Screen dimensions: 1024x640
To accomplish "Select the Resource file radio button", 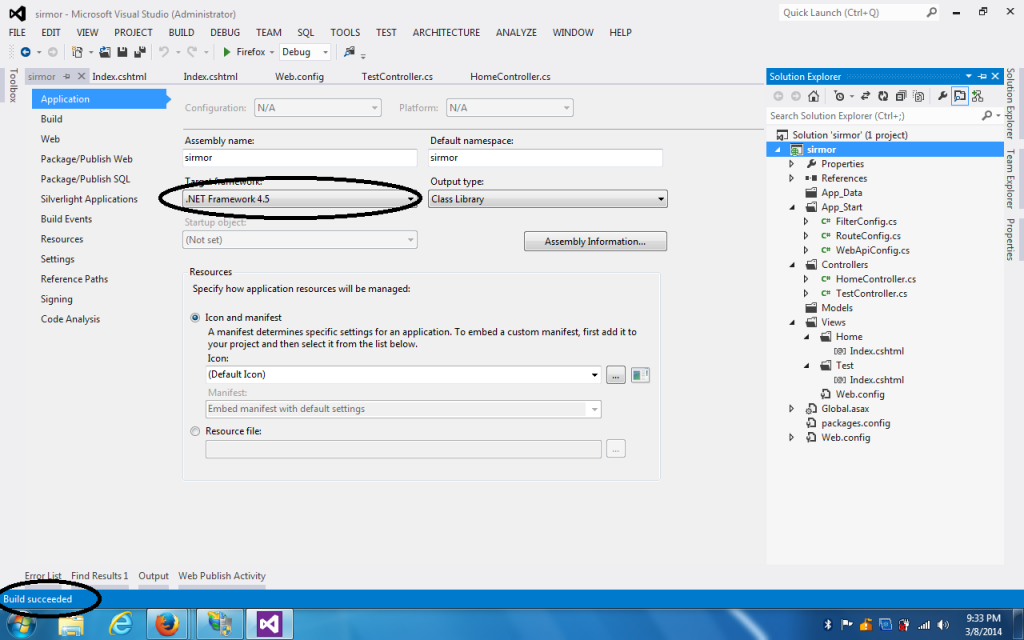I will coord(195,431).
